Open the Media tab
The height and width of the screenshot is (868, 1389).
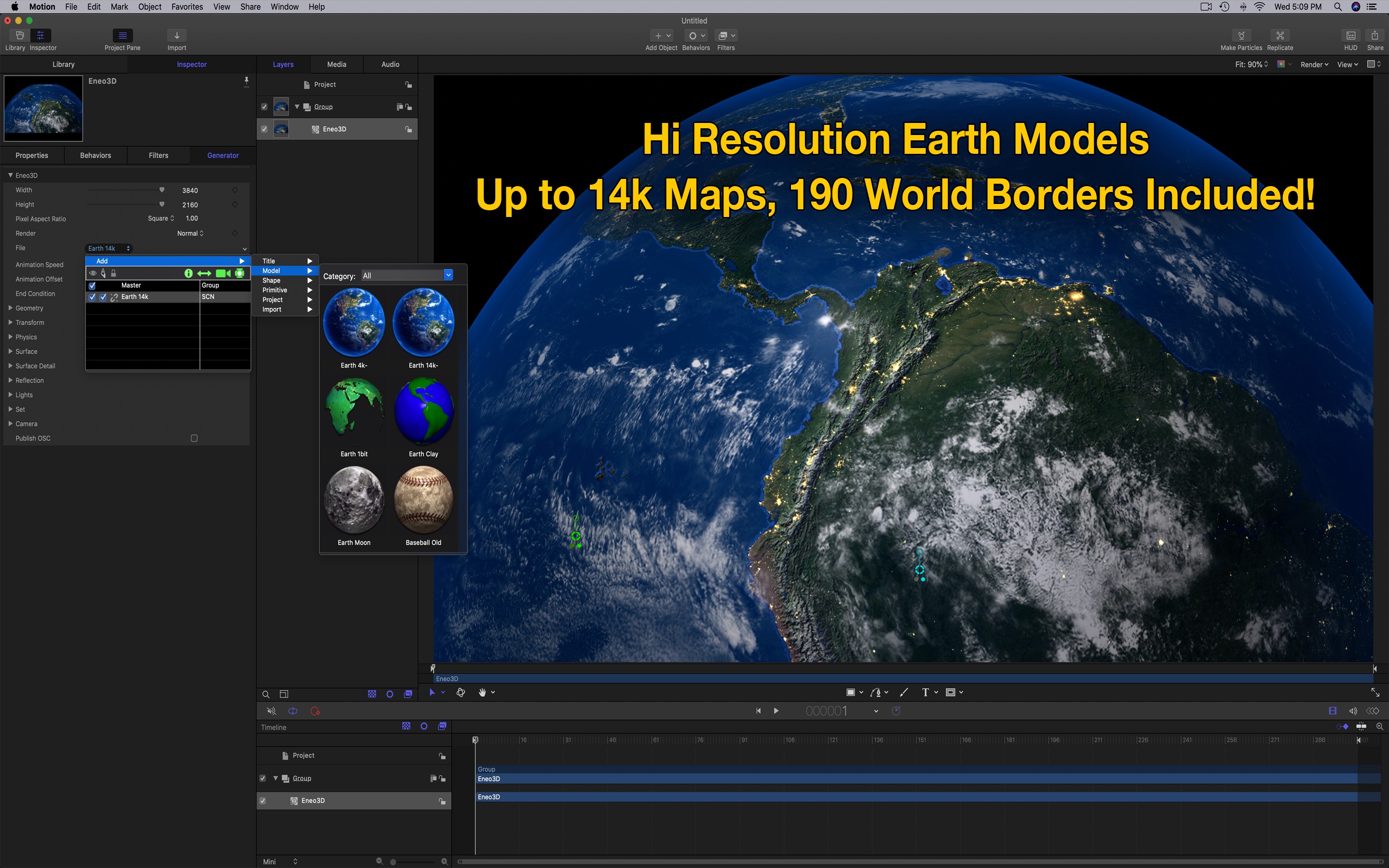click(x=336, y=64)
